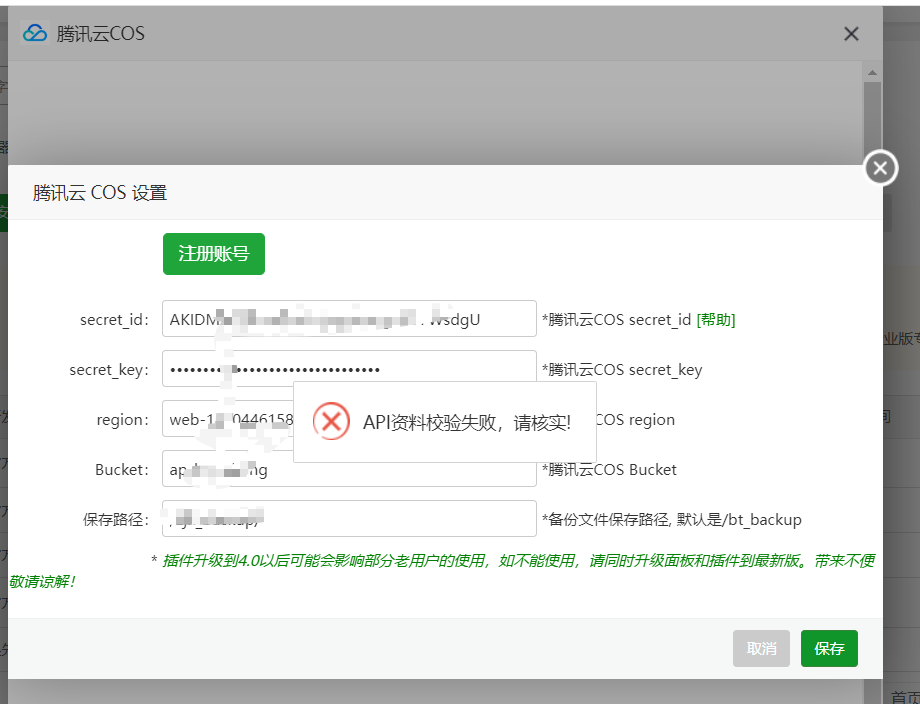Image resolution: width=920 pixels, height=704 pixels.
Task: Focus the 保存路径 input field
Action: [349, 518]
